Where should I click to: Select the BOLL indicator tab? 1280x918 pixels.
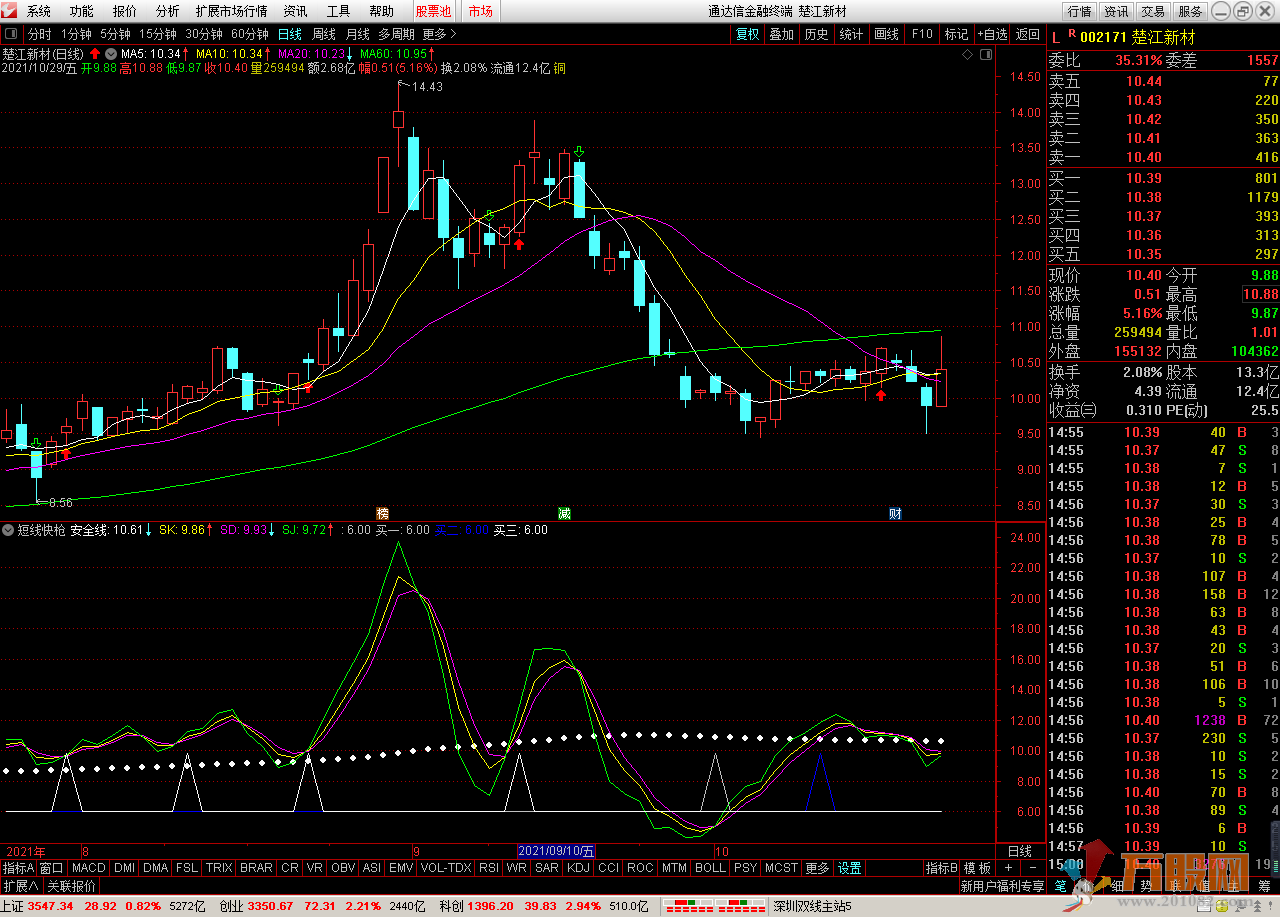[710, 868]
